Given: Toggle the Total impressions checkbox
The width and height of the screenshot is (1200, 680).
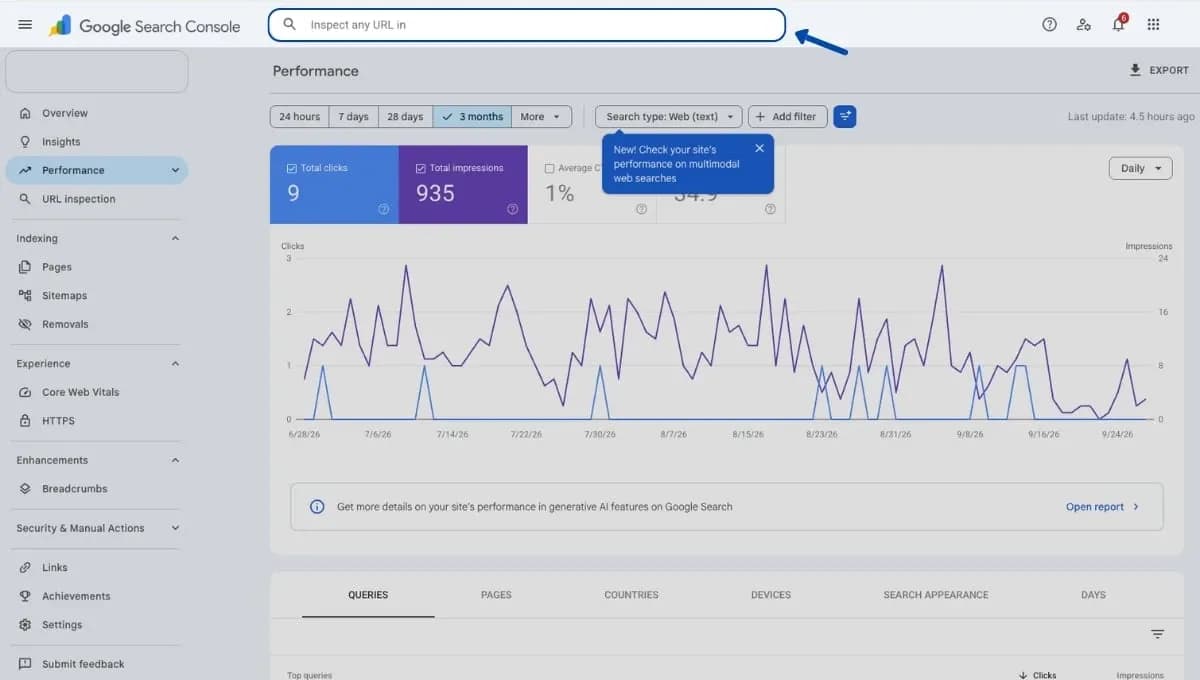Looking at the screenshot, I should coord(420,168).
